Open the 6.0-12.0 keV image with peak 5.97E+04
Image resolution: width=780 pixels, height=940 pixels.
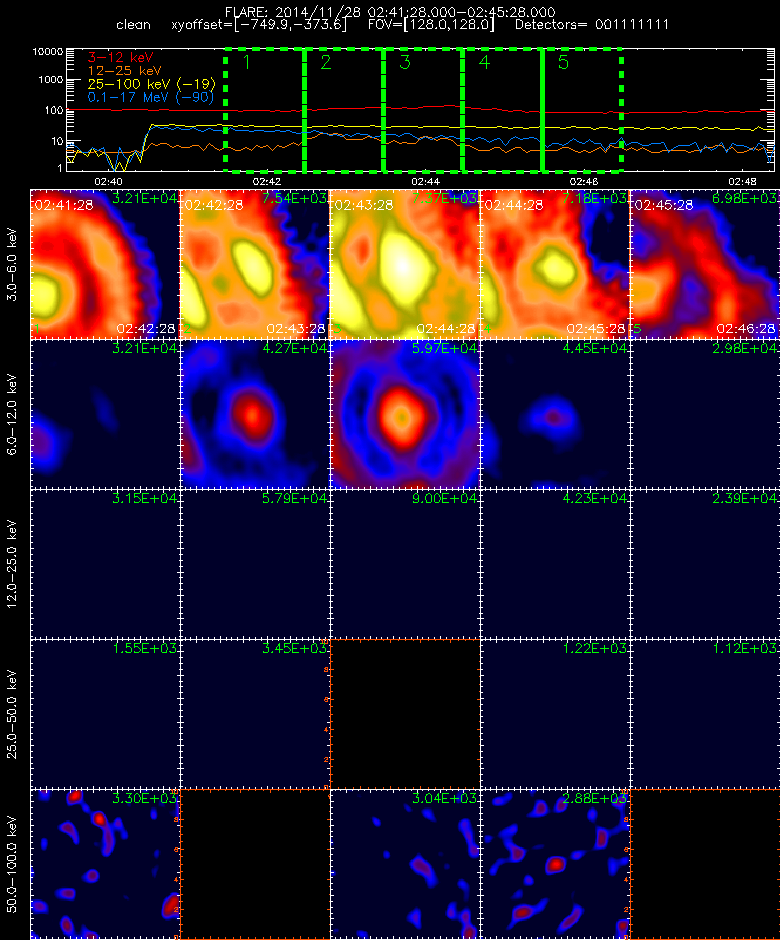pos(405,414)
